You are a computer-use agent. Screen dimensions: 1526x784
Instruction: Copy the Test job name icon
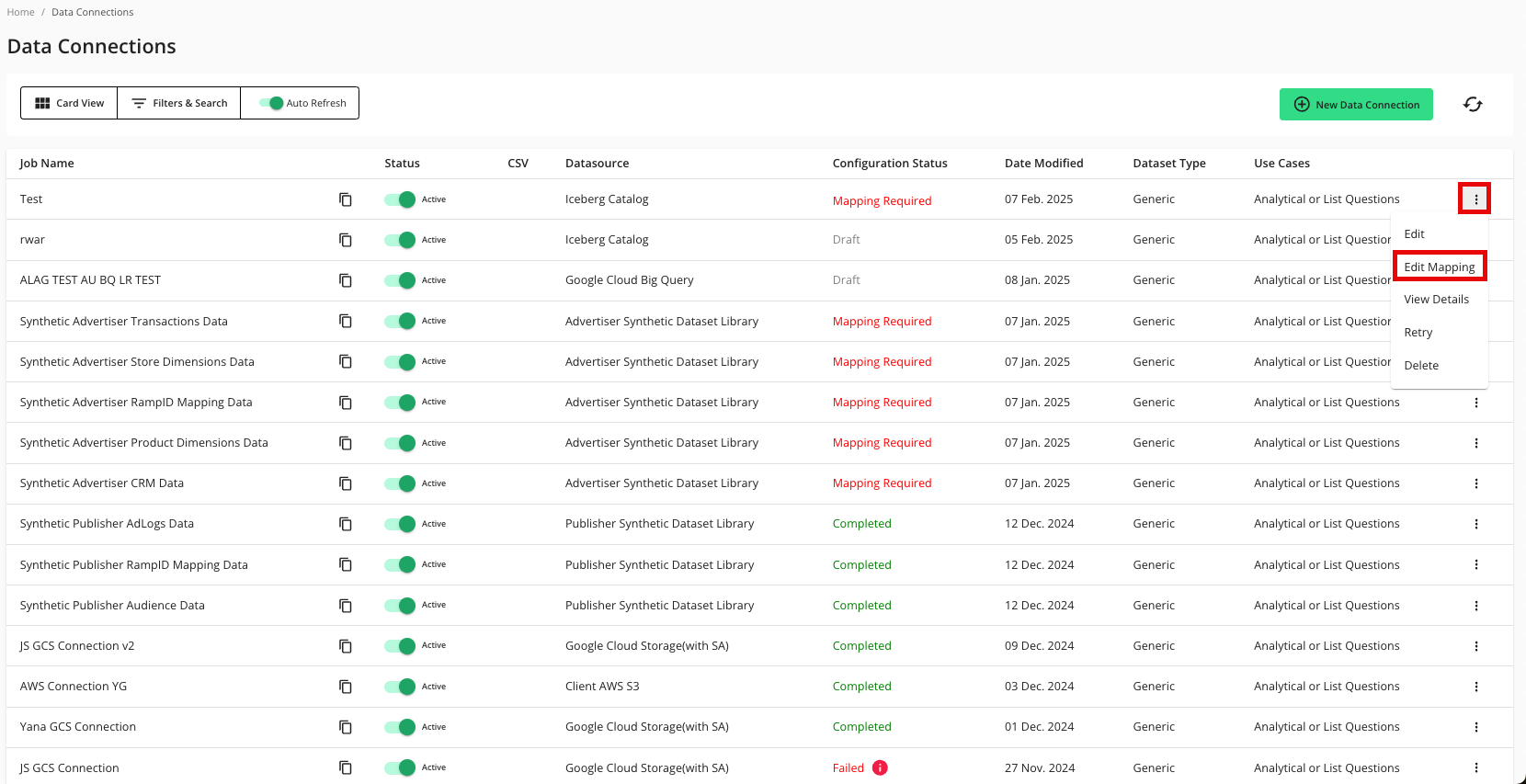346,199
